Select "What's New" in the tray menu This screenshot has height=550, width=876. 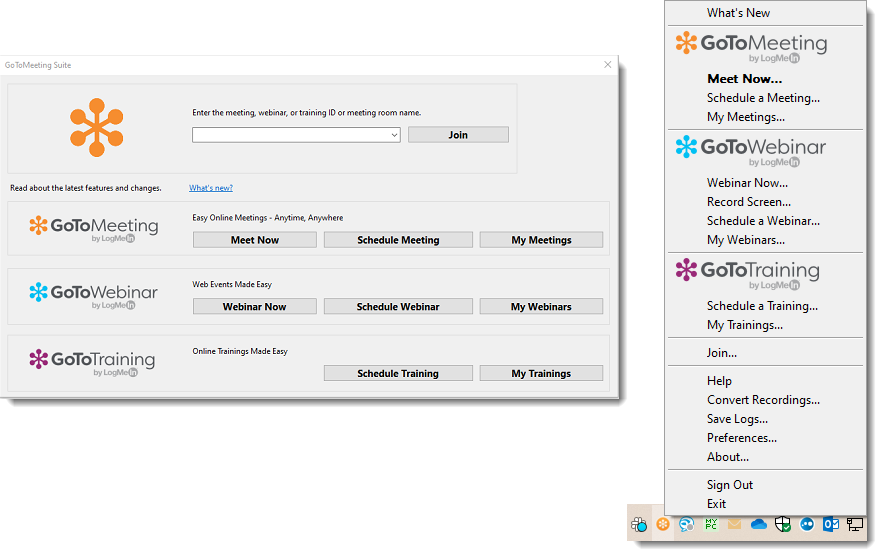point(738,13)
